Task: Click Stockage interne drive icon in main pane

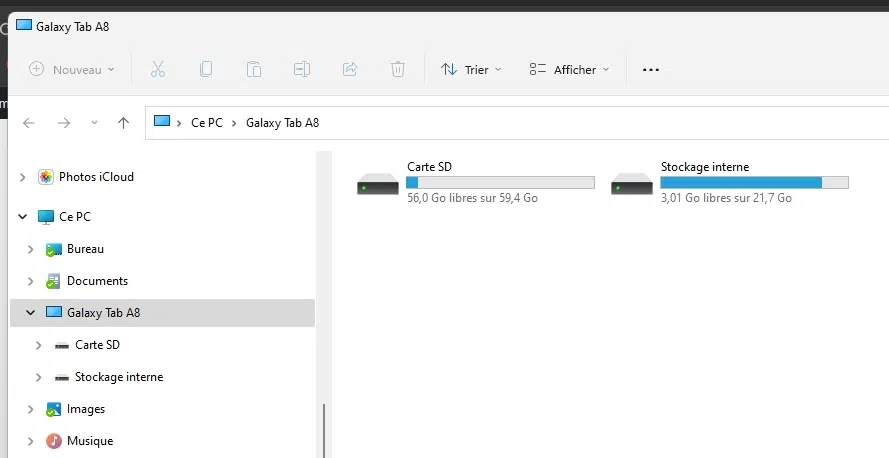Action: tap(632, 184)
